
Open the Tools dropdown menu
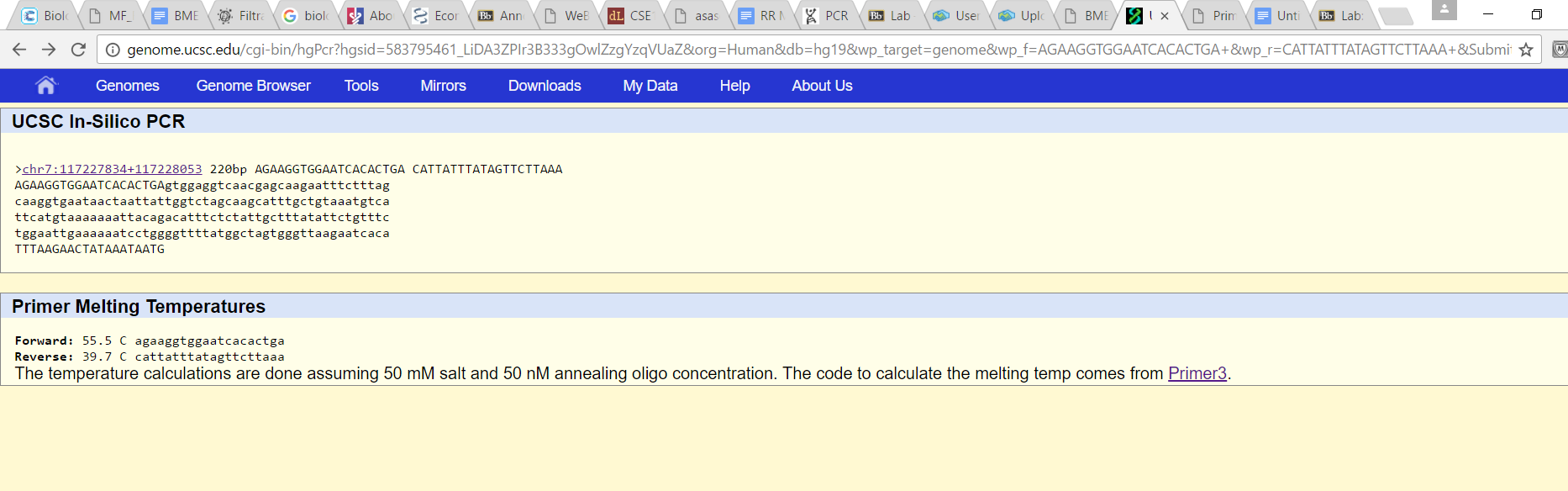361,86
